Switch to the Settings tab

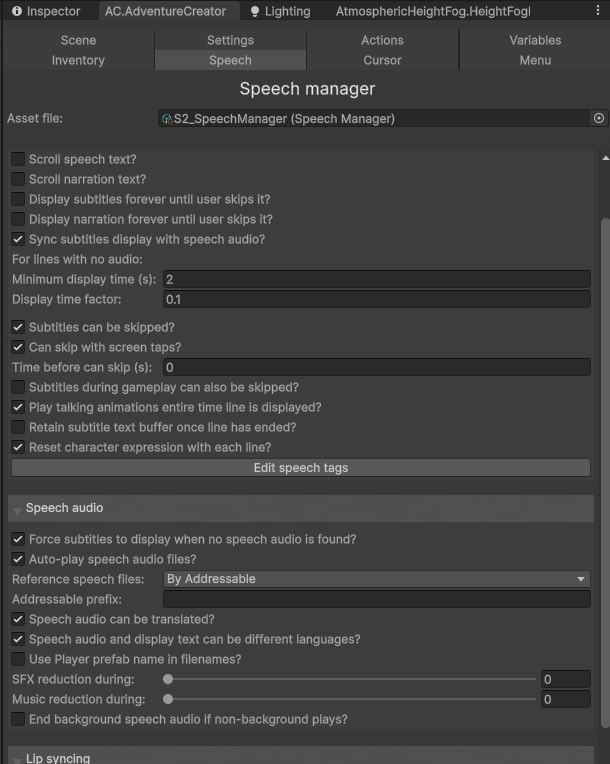(230, 40)
